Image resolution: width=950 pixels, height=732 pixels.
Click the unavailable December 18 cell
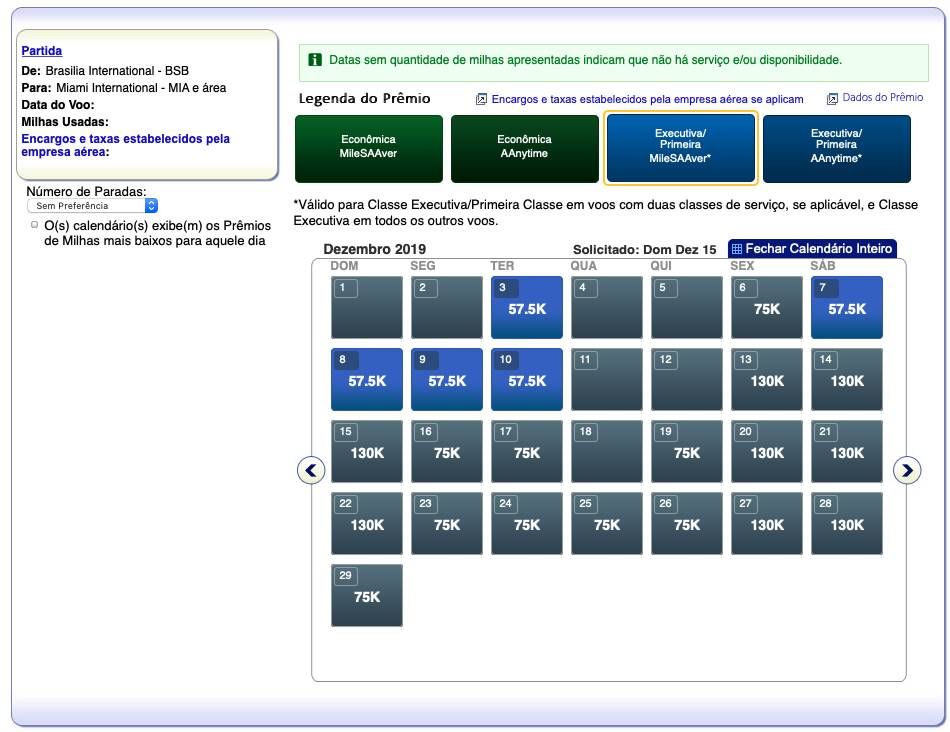pyautogui.click(x=607, y=451)
